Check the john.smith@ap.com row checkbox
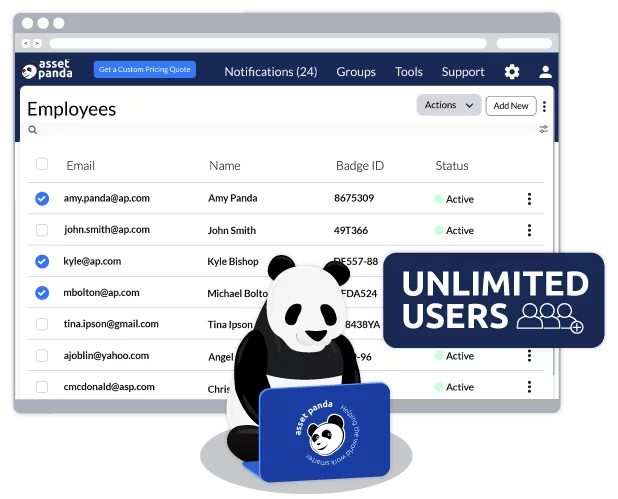Viewport: 618px width, 499px height. point(42,230)
